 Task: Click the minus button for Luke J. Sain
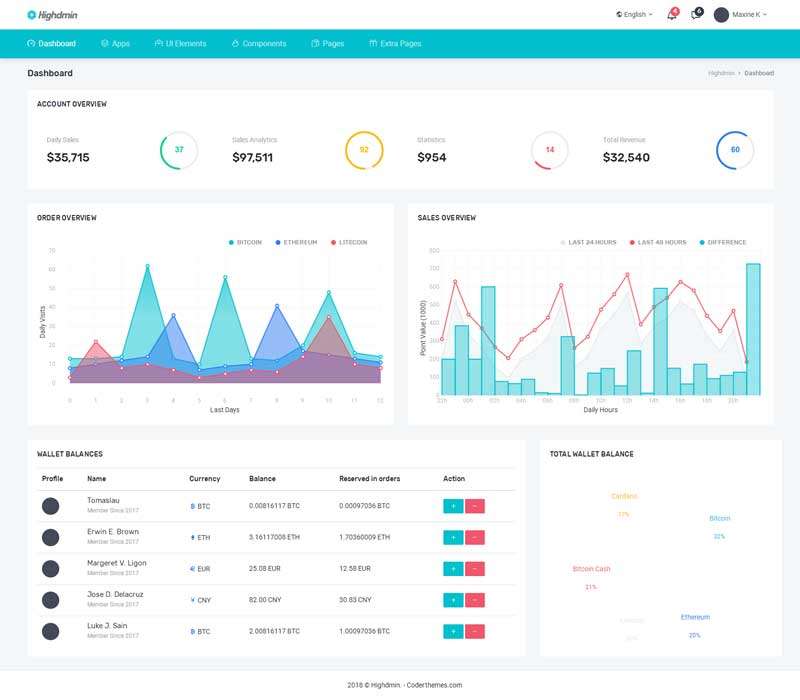(474, 631)
